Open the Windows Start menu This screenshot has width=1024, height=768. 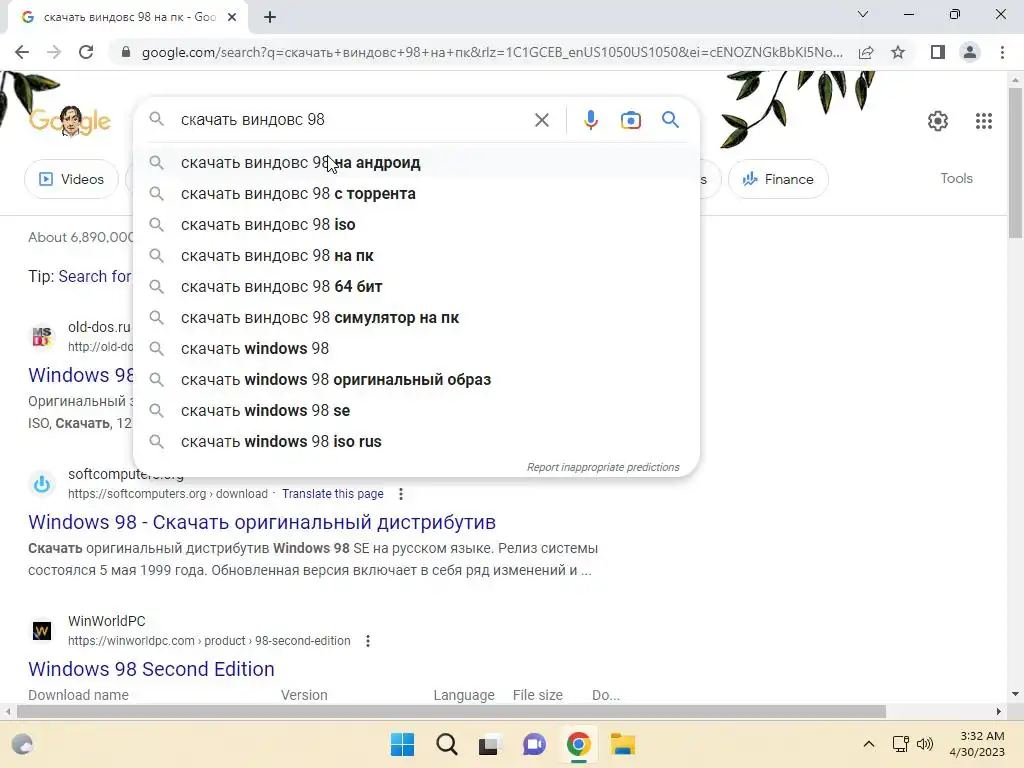click(x=402, y=744)
